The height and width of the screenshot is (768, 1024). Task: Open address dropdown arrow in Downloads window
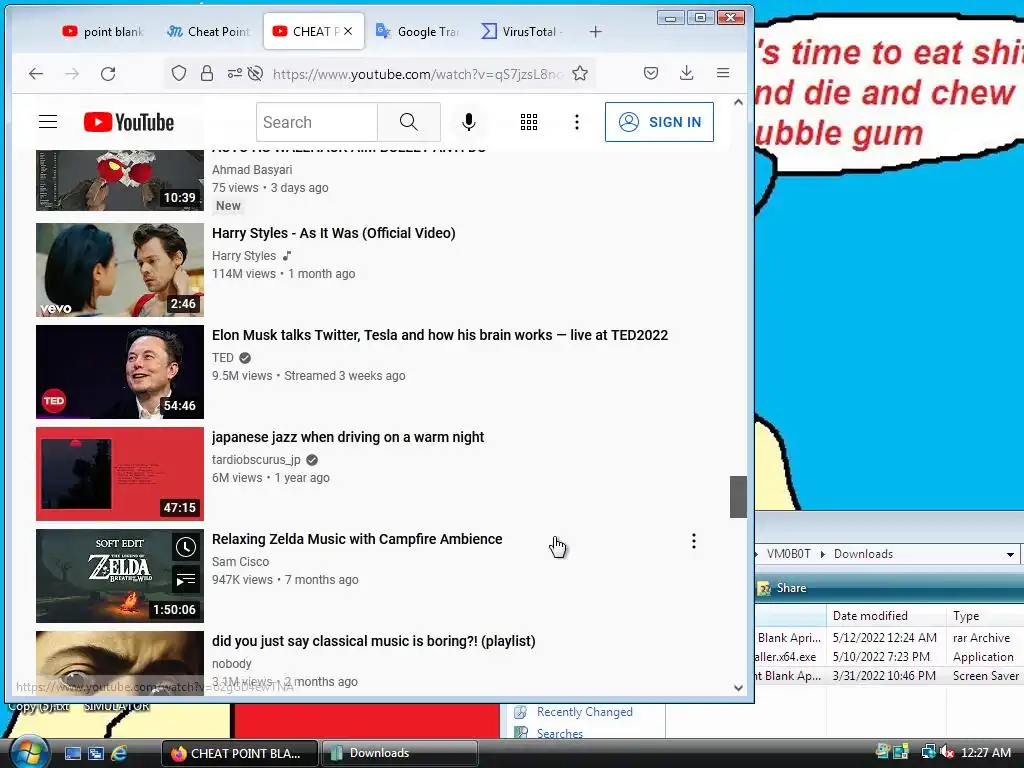point(1010,554)
